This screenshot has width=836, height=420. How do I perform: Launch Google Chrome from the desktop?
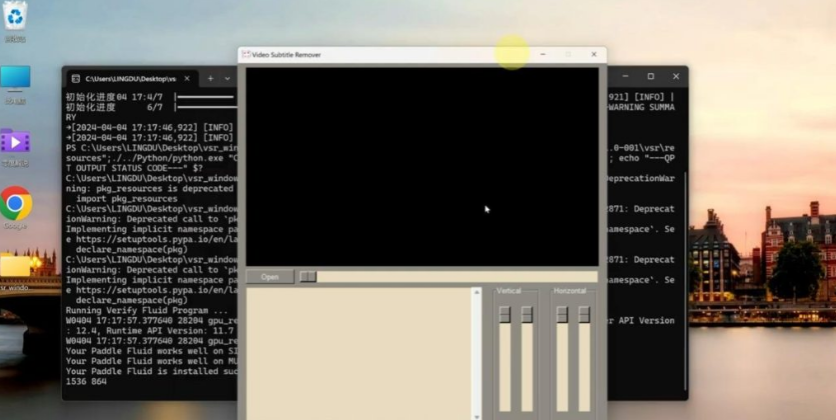pyautogui.click(x=15, y=204)
